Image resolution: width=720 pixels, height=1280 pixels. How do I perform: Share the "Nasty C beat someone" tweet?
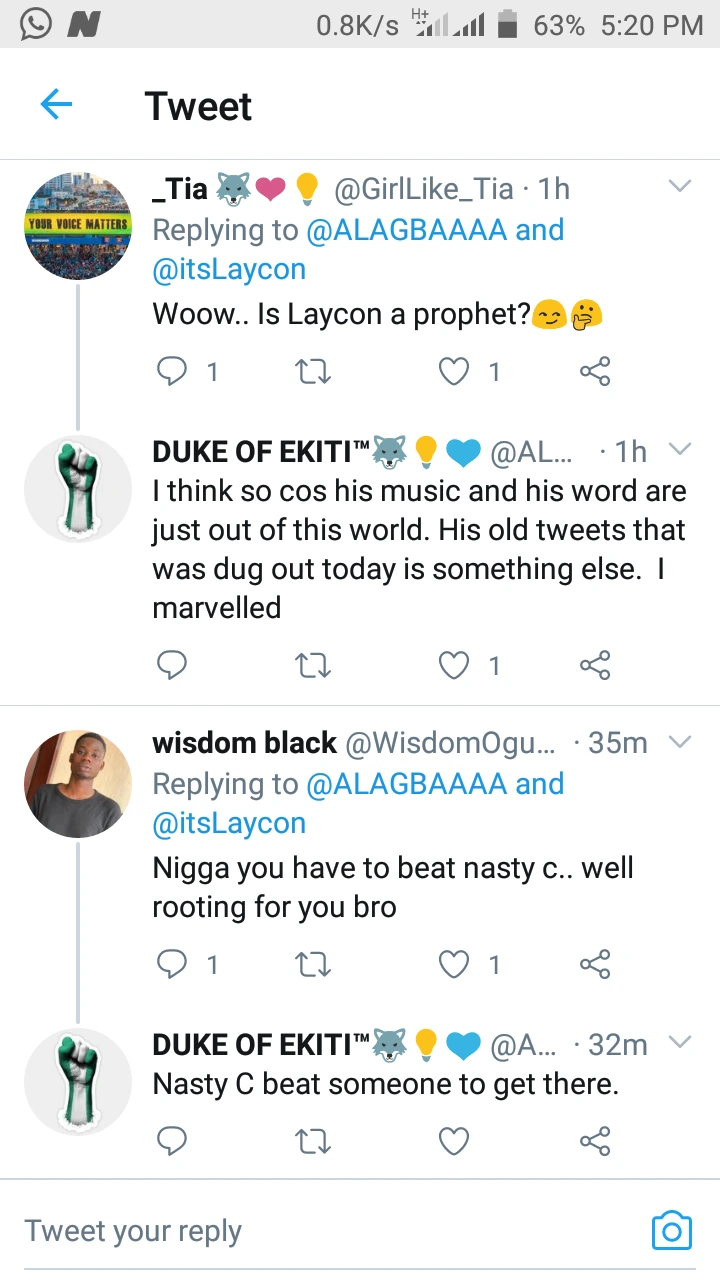click(x=595, y=1140)
